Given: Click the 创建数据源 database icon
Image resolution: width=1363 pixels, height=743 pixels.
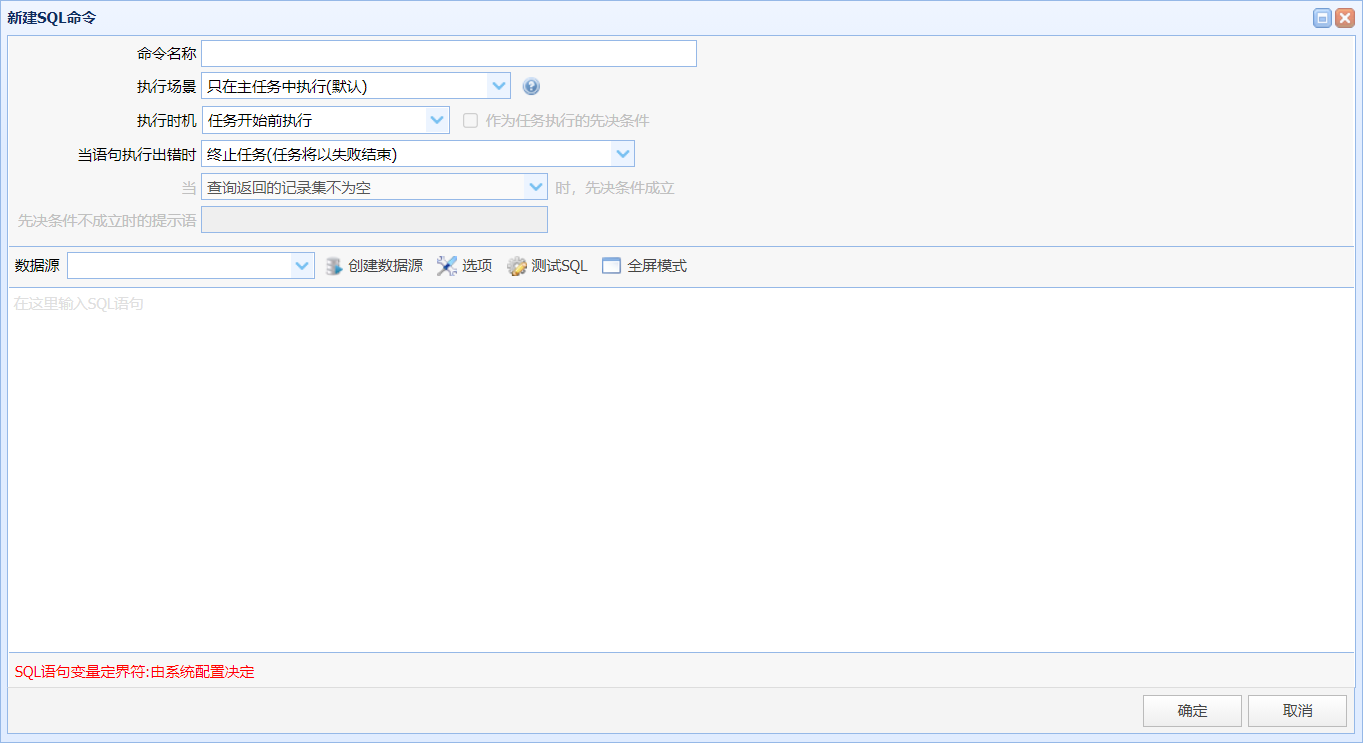Looking at the screenshot, I should (334, 266).
